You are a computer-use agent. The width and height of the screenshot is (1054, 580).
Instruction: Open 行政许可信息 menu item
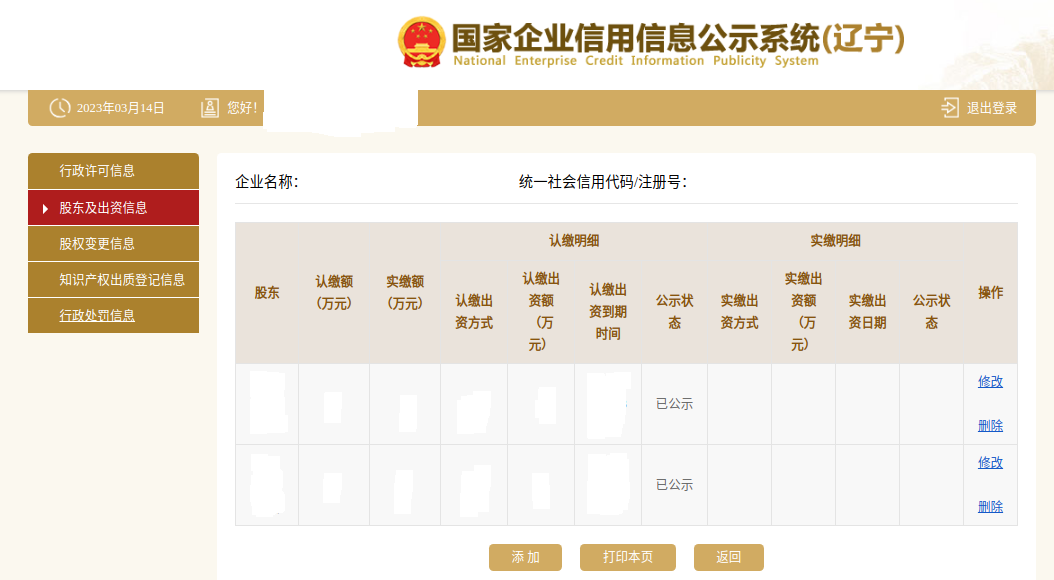(x=114, y=171)
